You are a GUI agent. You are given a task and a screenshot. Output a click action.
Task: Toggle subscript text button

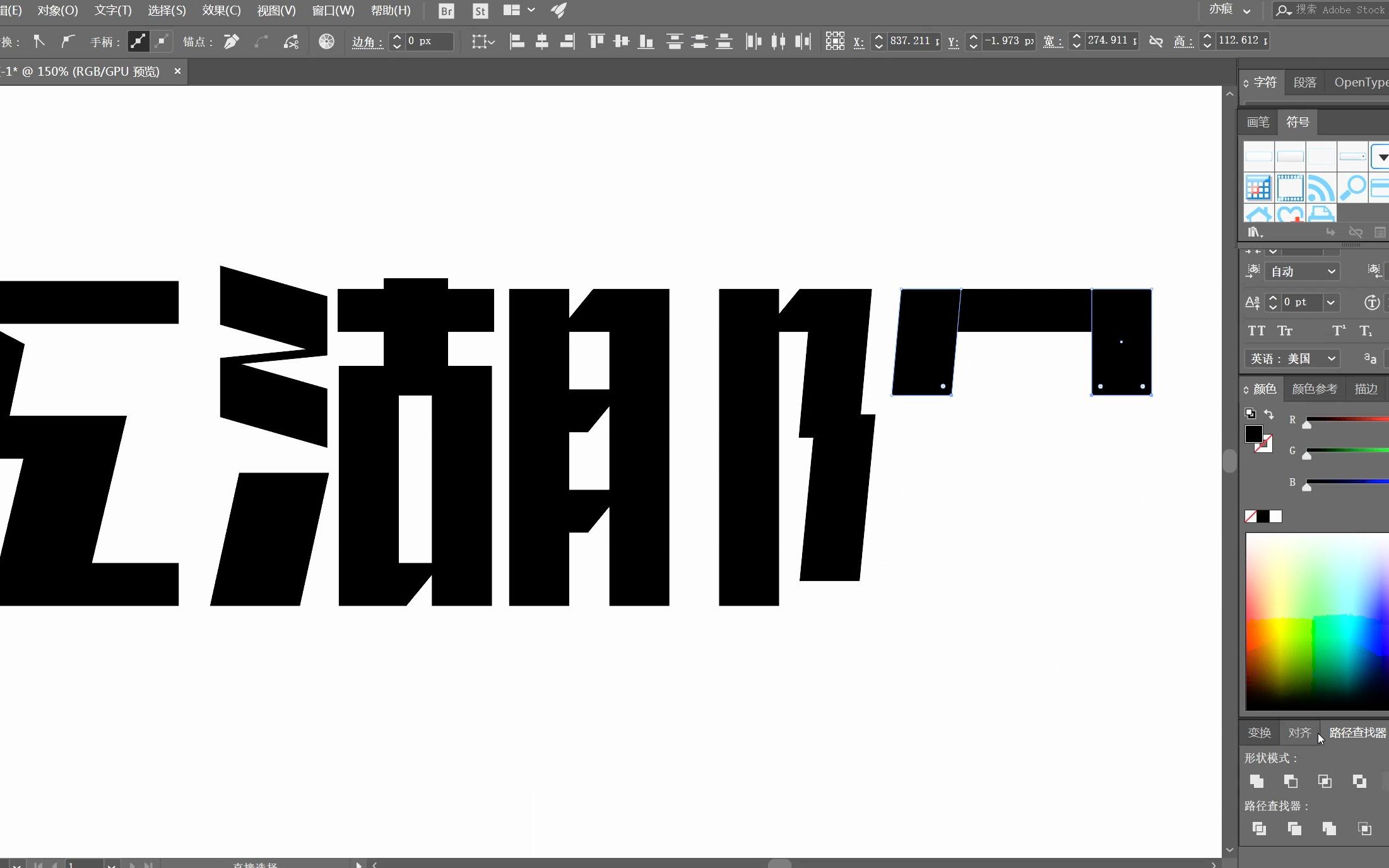pos(1366,331)
